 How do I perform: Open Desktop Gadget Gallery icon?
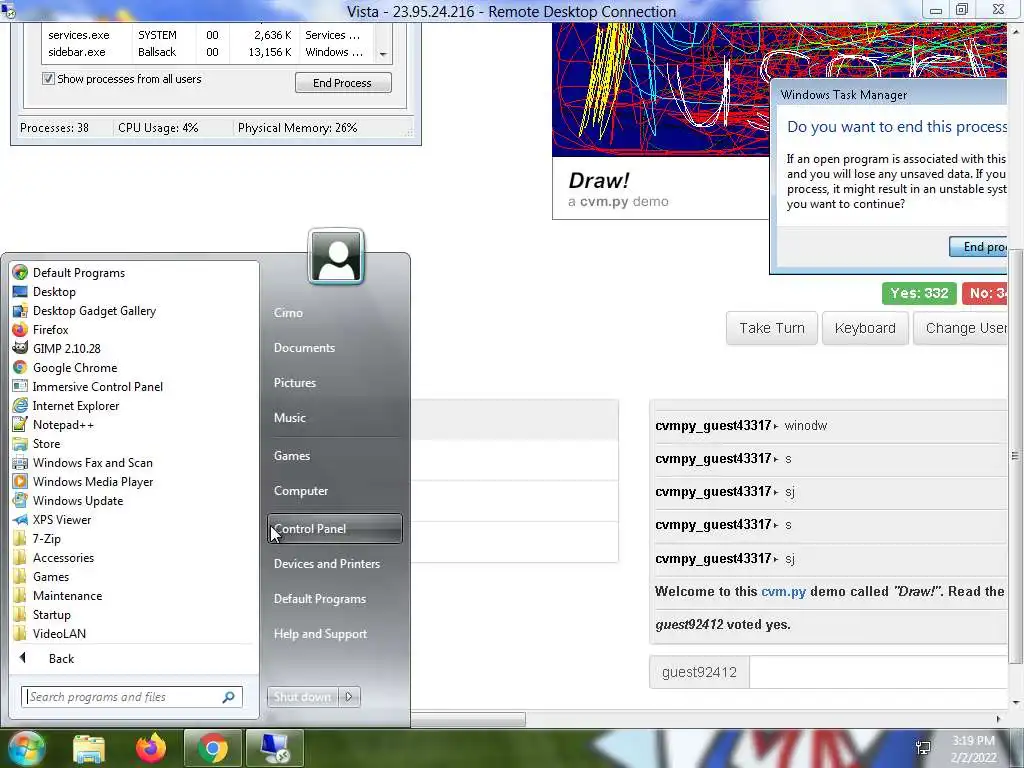[20, 310]
